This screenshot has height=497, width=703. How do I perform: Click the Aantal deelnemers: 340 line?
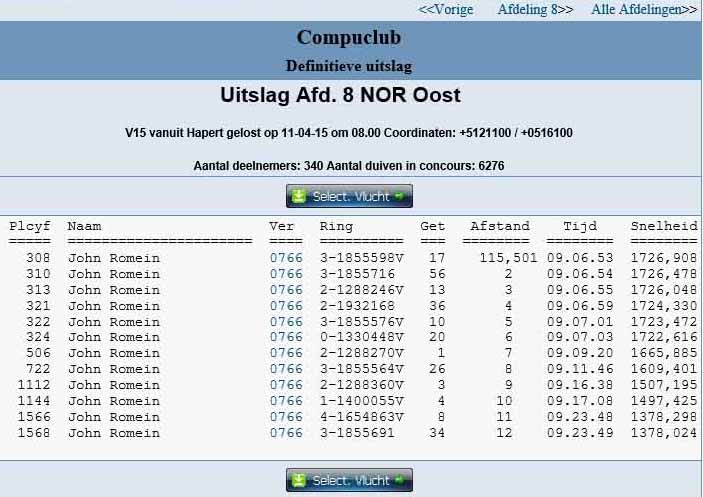tap(349, 166)
